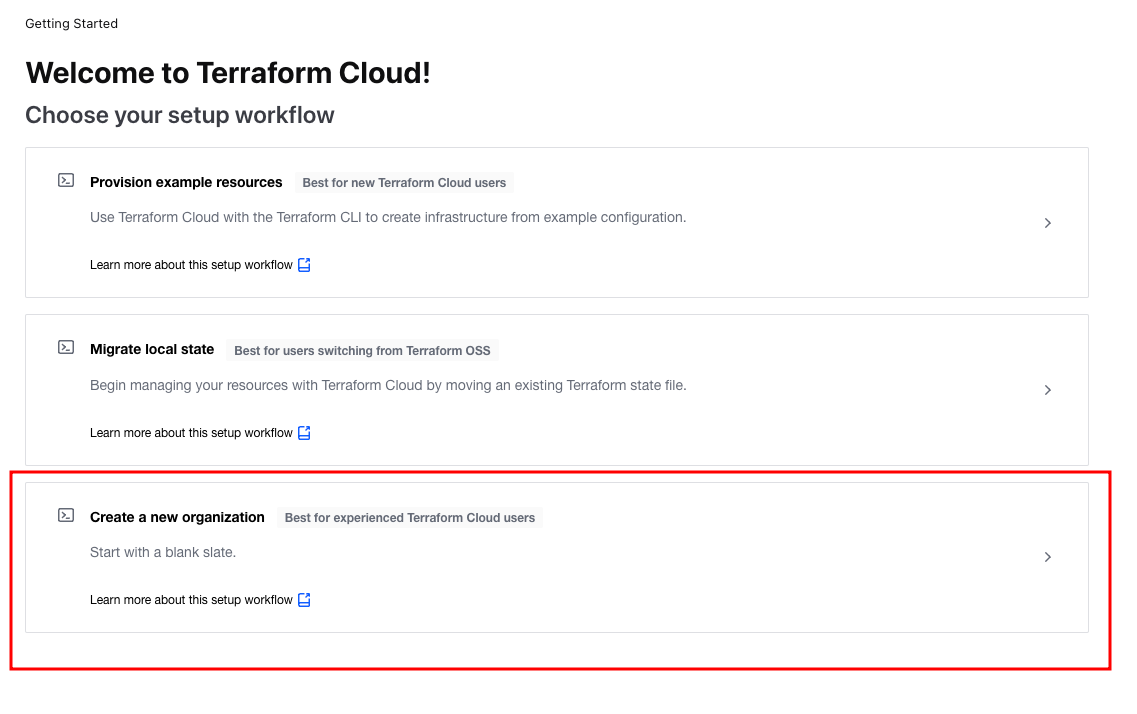This screenshot has width=1137, height=714.
Task: Choose the Create a new organization title
Action: tap(177, 517)
